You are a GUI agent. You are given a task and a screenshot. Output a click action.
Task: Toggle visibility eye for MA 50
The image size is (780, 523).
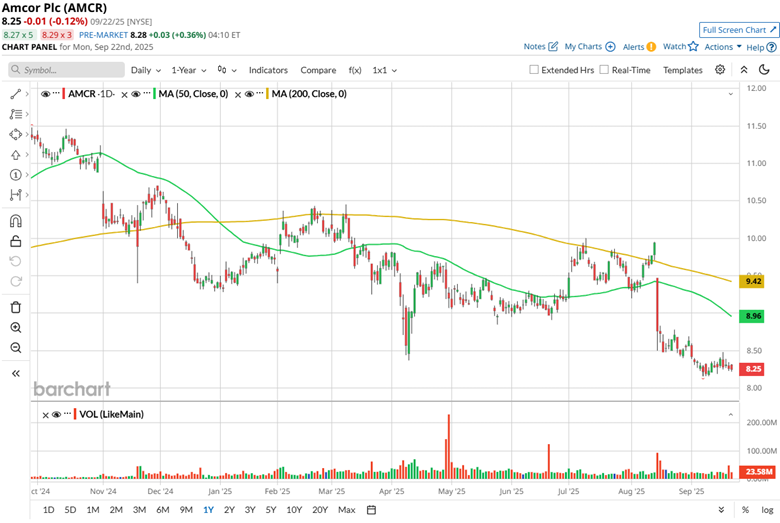pos(136,94)
